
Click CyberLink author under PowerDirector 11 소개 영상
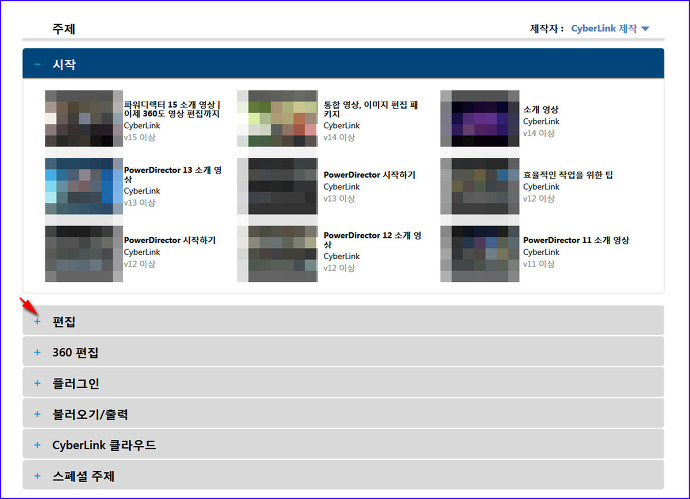[541, 252]
